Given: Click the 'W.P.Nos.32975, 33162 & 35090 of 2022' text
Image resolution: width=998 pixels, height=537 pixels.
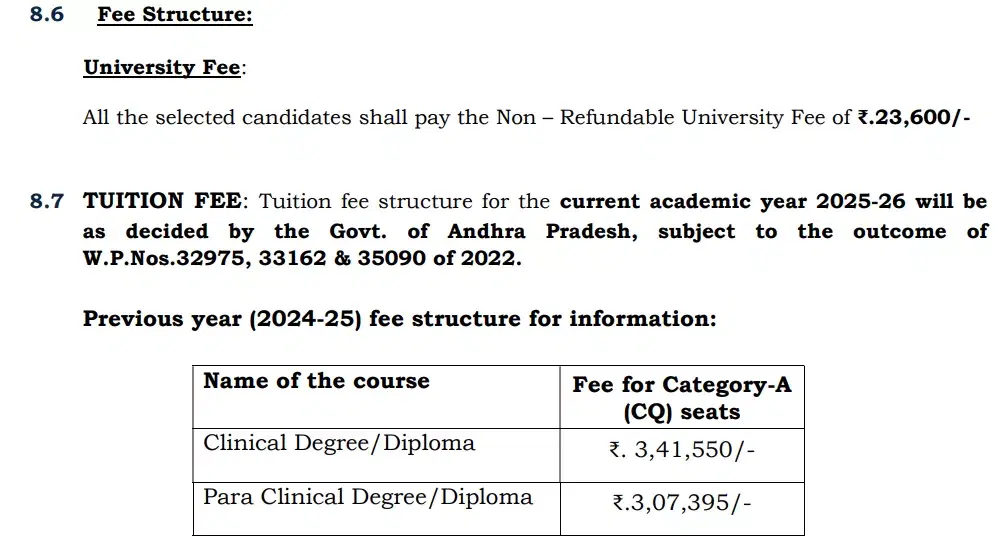Looking at the screenshot, I should pos(301,259).
